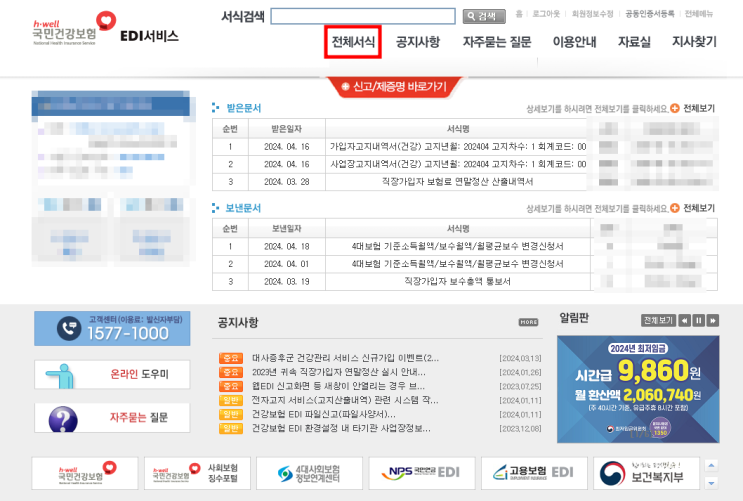Open notice 건강보험 EDI 파일신고(파일사양서)
743x501 pixels.
tap(324, 414)
